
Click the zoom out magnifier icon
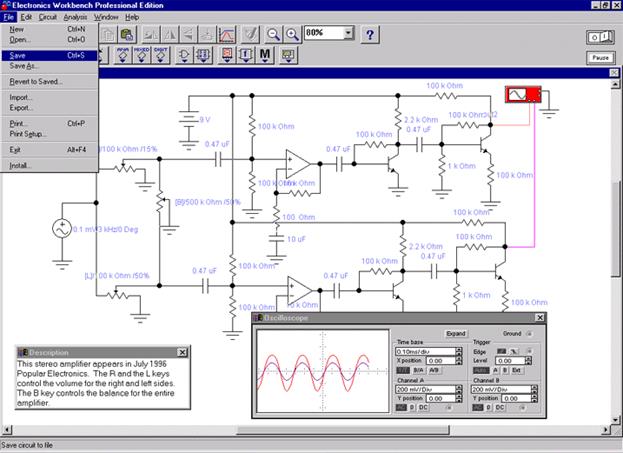click(x=273, y=35)
